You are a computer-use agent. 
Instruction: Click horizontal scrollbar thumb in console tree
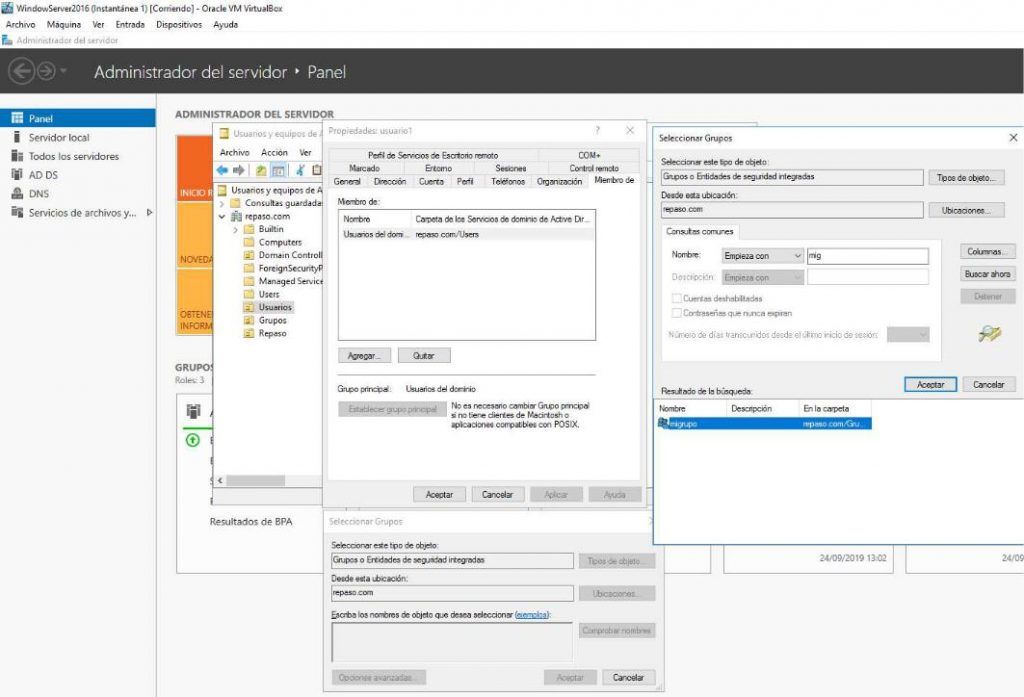pyautogui.click(x=255, y=481)
